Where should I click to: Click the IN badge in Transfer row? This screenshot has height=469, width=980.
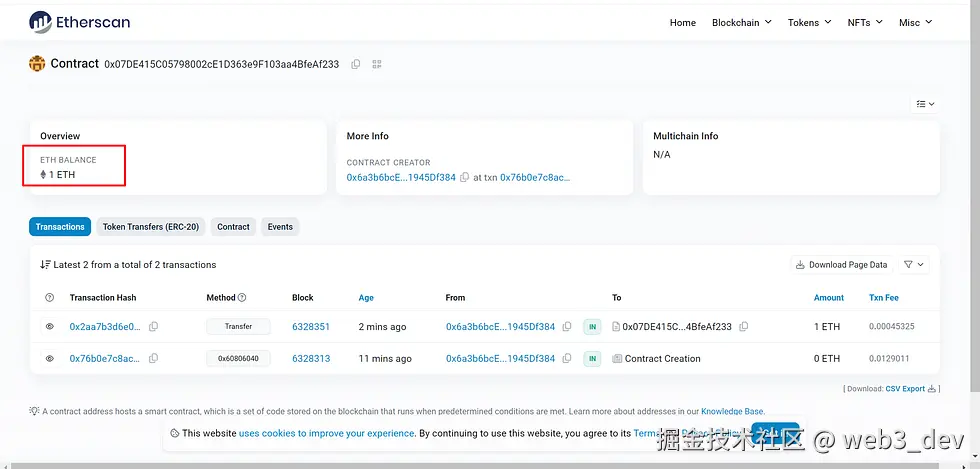point(592,326)
